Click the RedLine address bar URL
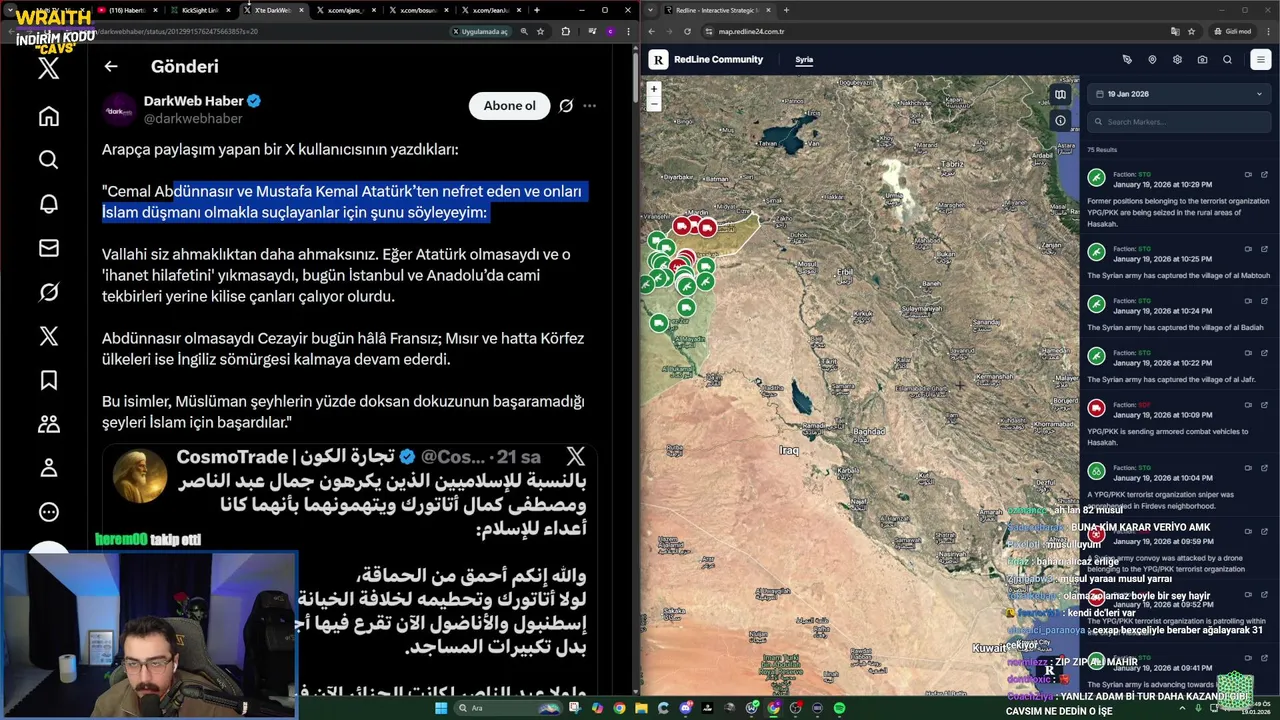 751,31
